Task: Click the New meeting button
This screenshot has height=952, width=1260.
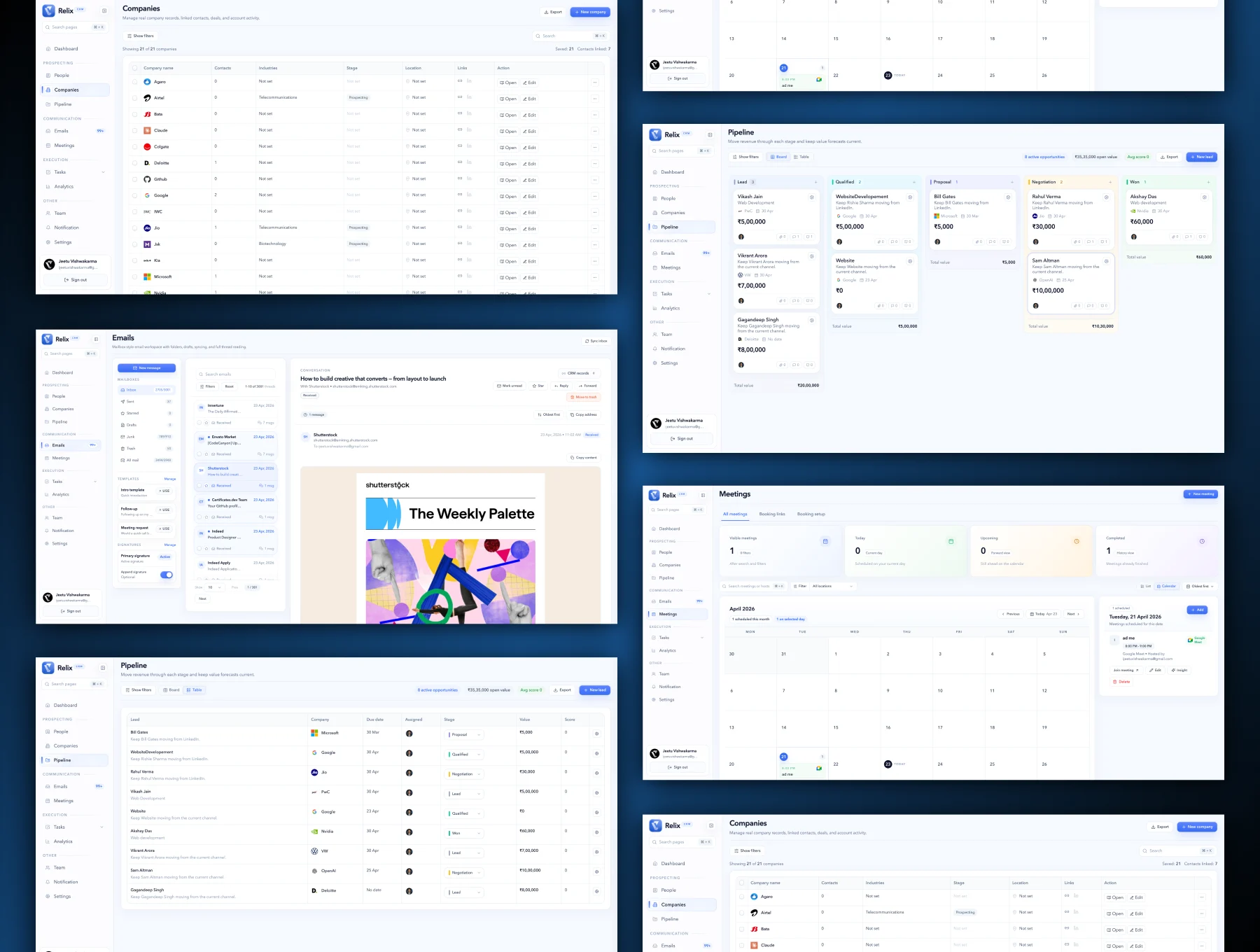Action: pos(1200,494)
